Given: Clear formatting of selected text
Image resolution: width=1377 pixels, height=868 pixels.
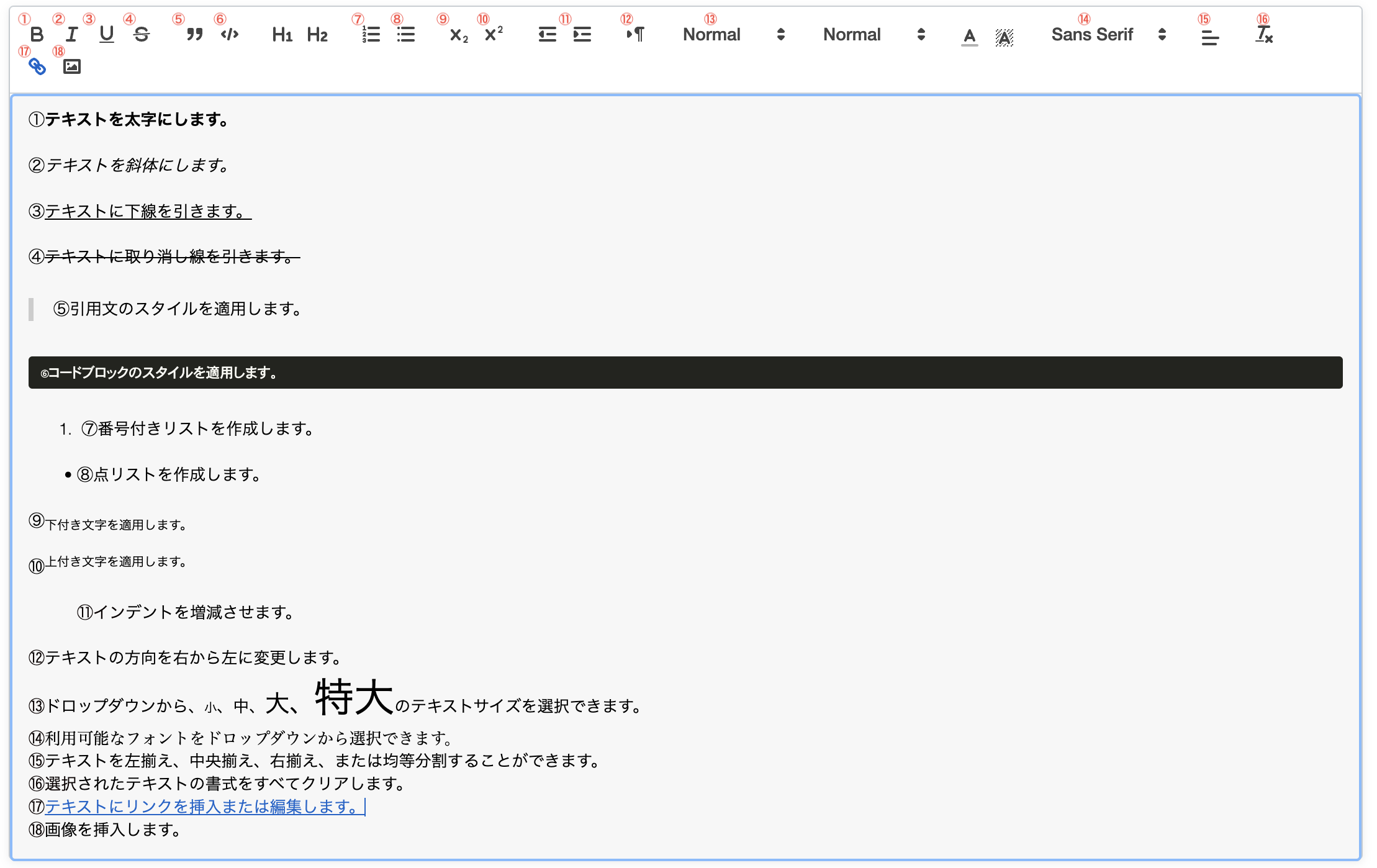Looking at the screenshot, I should 1264,35.
